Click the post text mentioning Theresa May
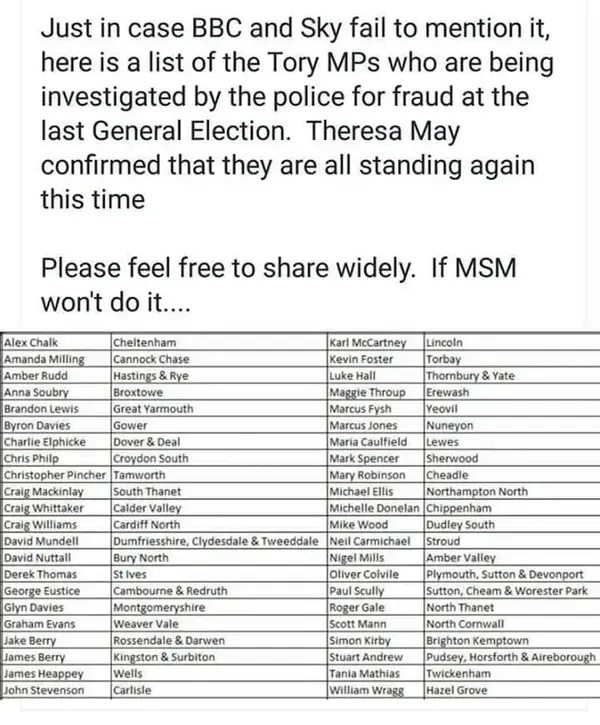 (x=297, y=113)
